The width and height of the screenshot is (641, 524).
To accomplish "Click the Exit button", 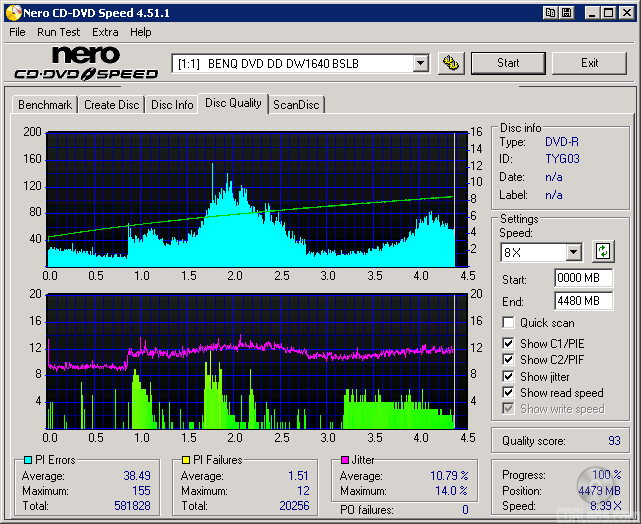I will pyautogui.click(x=589, y=63).
